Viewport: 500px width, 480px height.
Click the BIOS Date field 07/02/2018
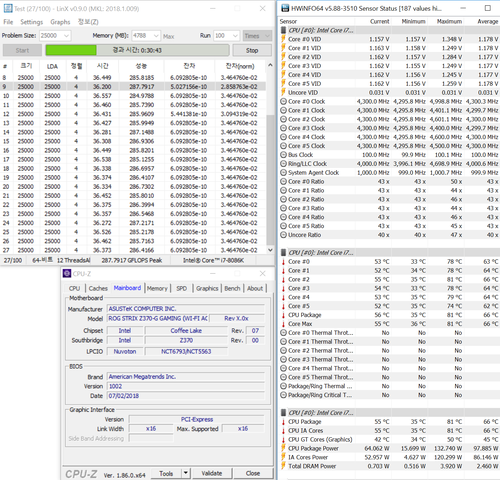(186, 396)
